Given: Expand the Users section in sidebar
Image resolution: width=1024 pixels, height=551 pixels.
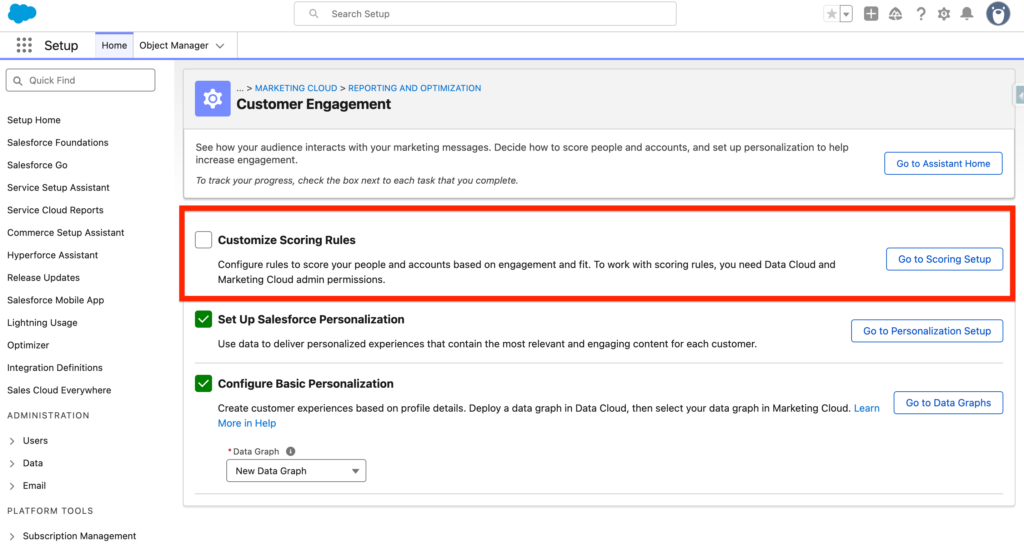Looking at the screenshot, I should (12, 441).
